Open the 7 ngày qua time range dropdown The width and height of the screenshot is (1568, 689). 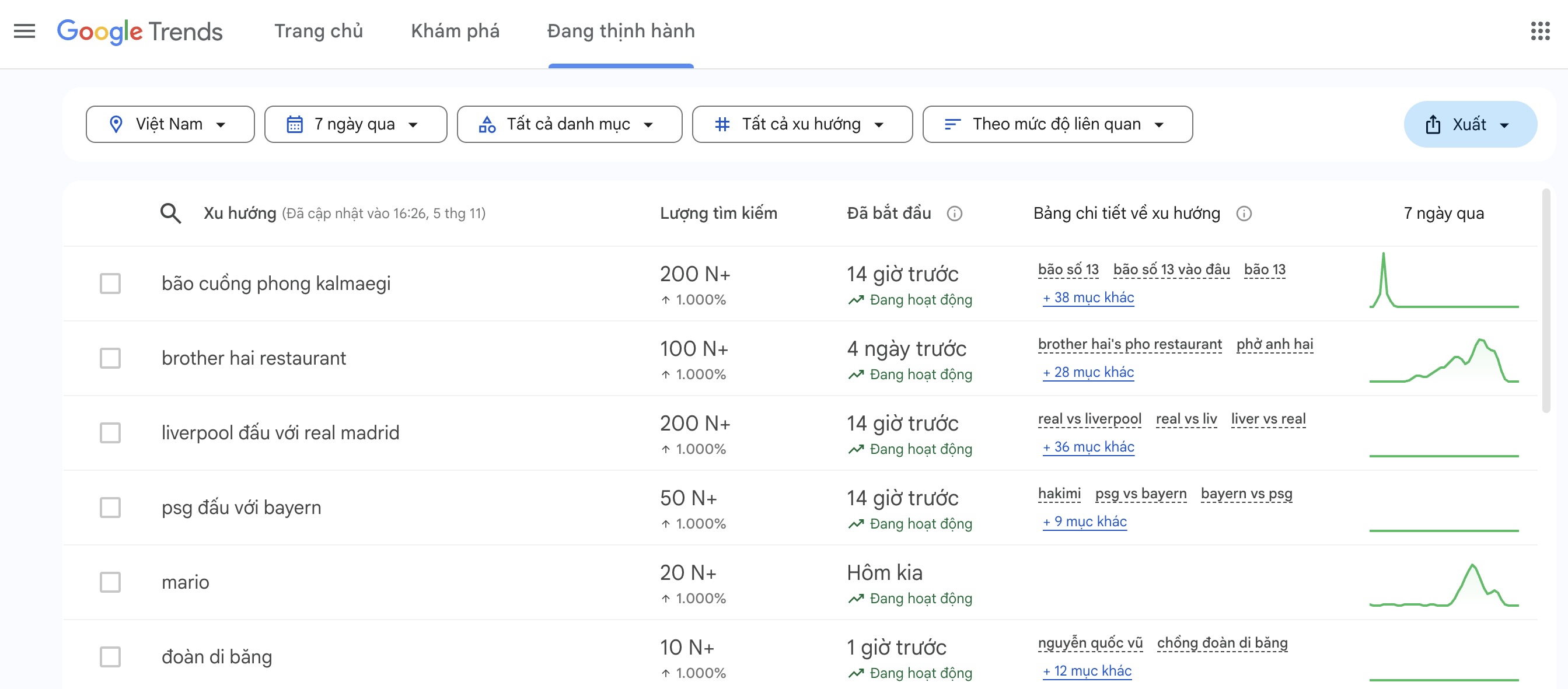pyautogui.click(x=355, y=124)
